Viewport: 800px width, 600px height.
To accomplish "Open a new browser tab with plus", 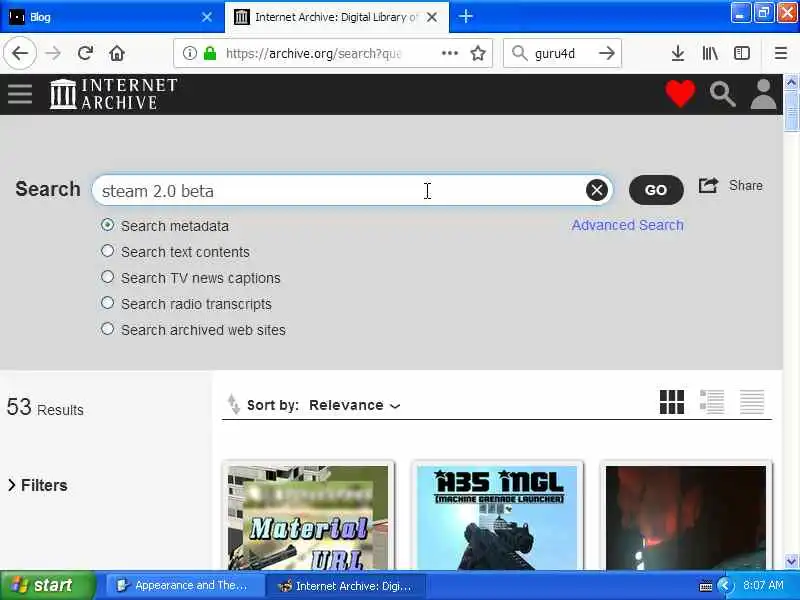I will pos(465,17).
